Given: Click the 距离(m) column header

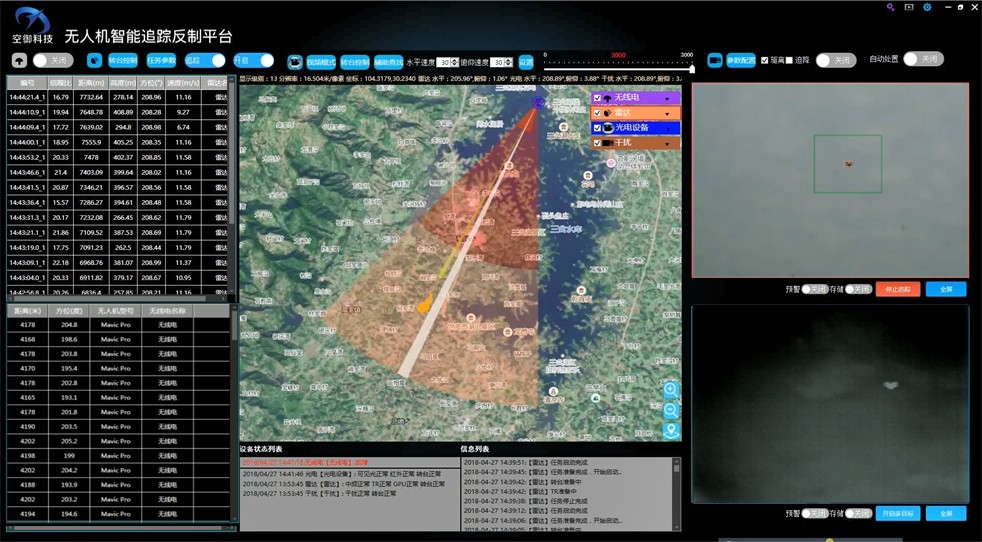Looking at the screenshot, I should point(91,83).
